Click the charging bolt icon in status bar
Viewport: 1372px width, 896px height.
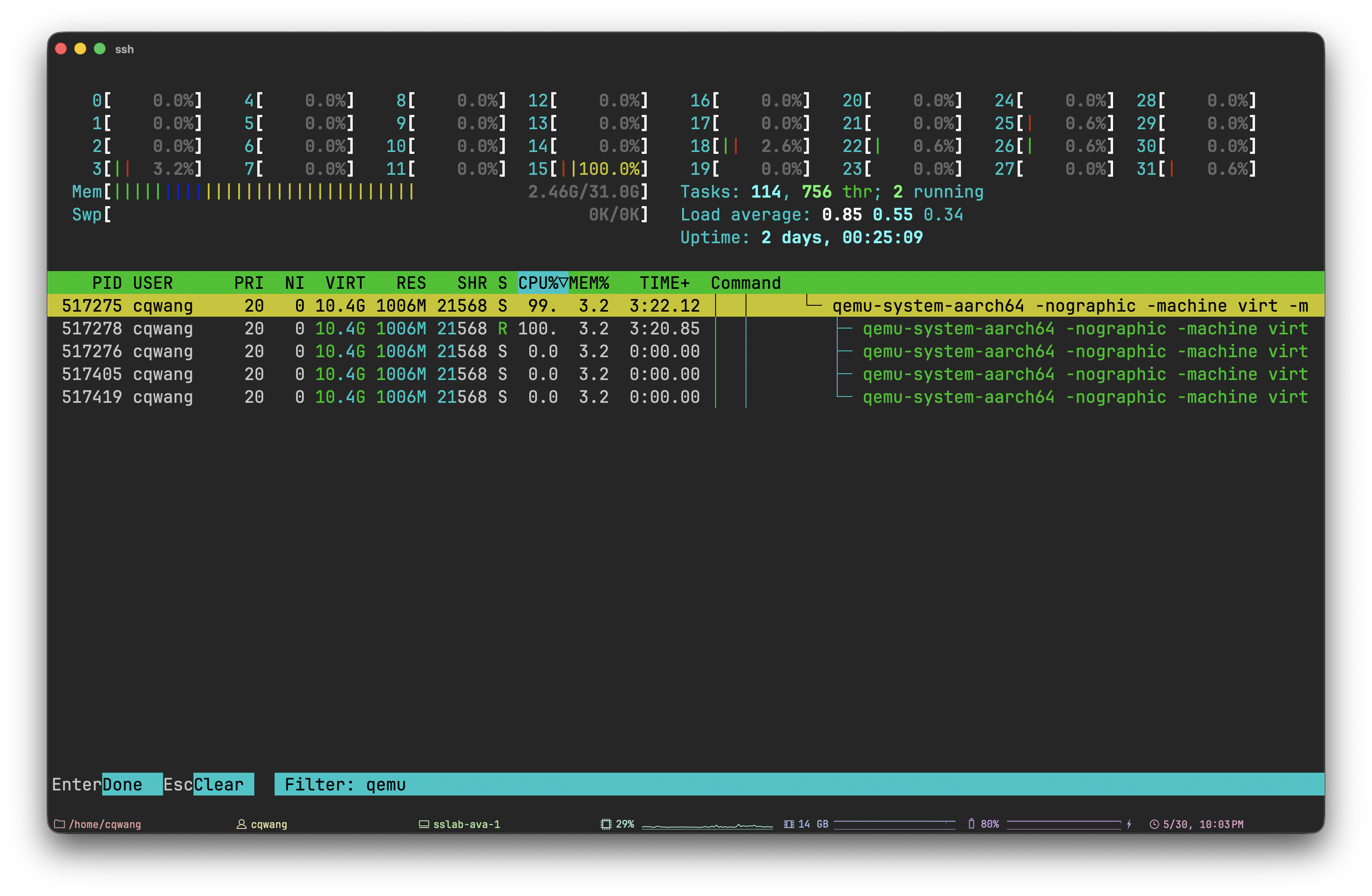[x=1129, y=824]
